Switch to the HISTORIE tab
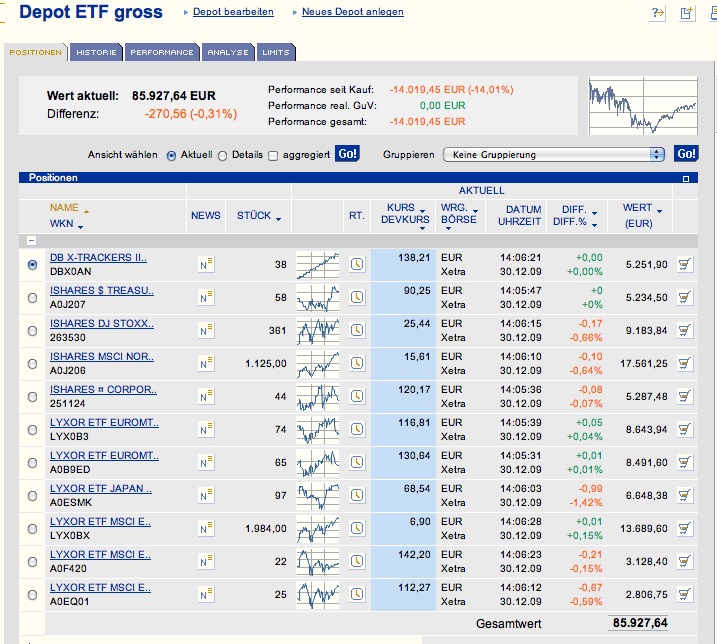 (x=97, y=52)
